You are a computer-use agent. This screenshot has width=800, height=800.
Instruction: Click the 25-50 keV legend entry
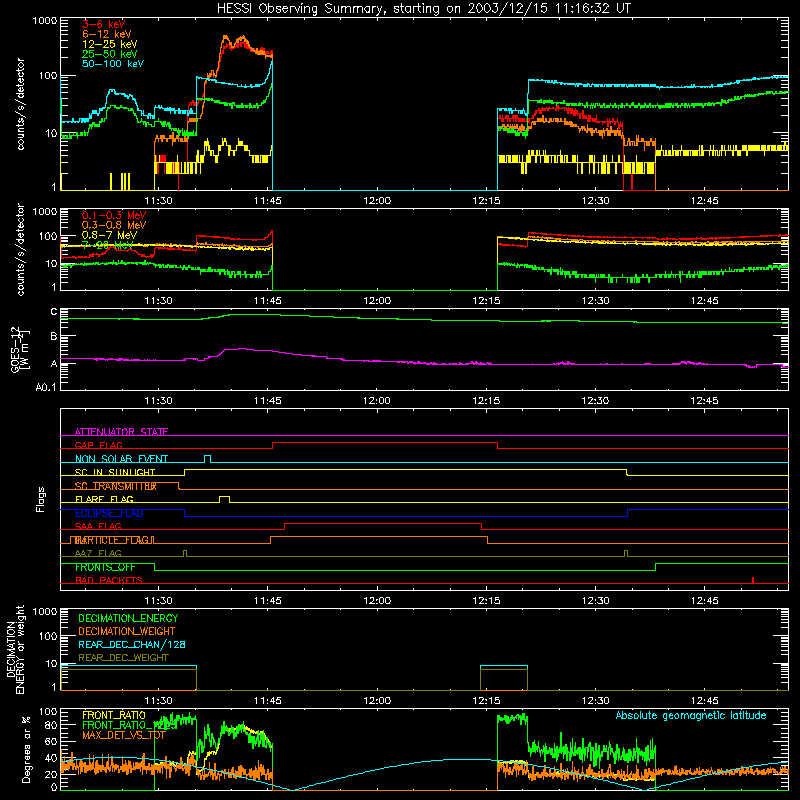(x=109, y=54)
